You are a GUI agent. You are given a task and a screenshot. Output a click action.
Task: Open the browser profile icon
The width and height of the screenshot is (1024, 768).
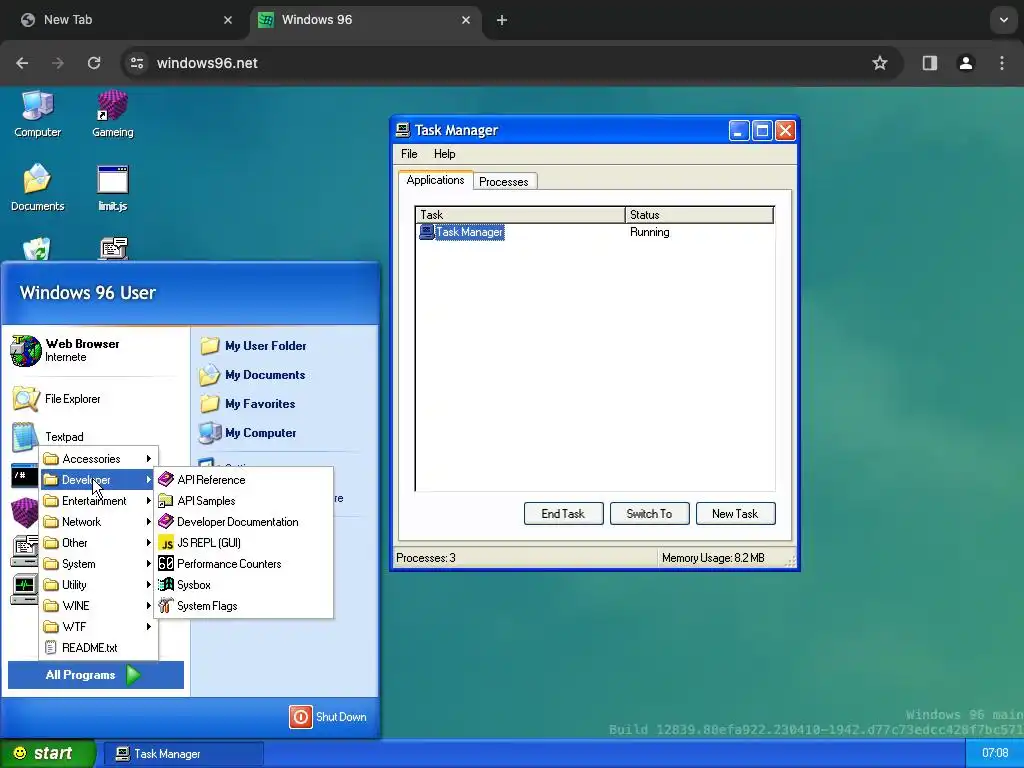pyautogui.click(x=966, y=63)
